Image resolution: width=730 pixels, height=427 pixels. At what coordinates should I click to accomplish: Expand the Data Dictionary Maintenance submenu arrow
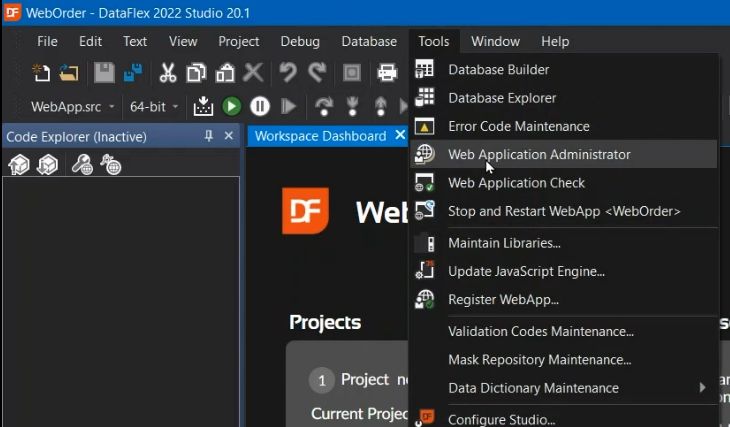tap(703, 387)
